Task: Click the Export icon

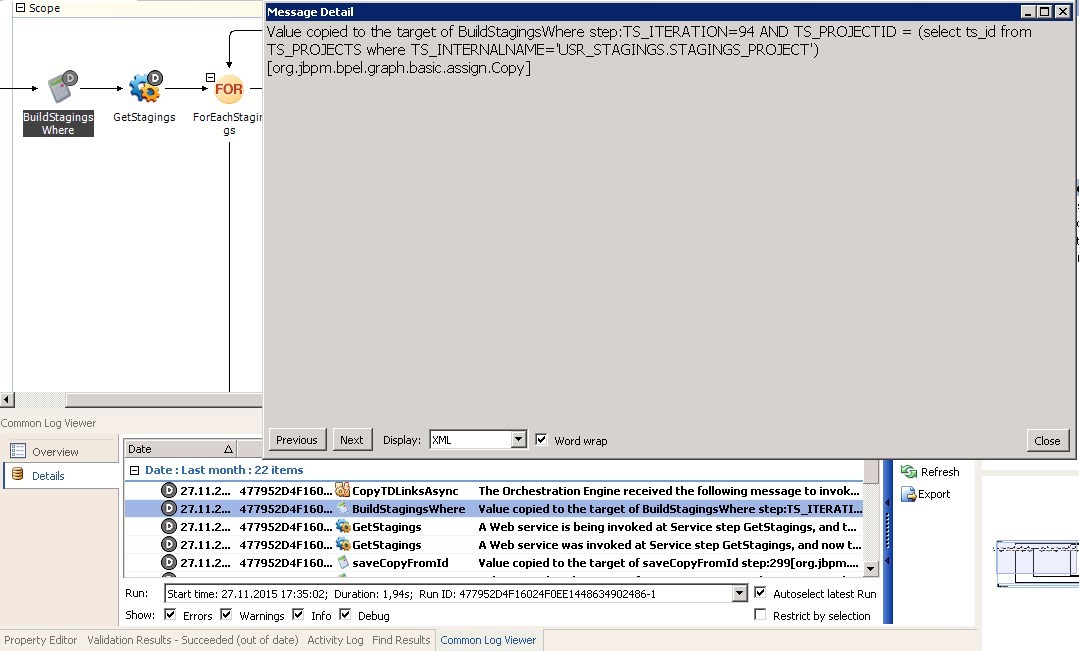Action: tap(908, 493)
